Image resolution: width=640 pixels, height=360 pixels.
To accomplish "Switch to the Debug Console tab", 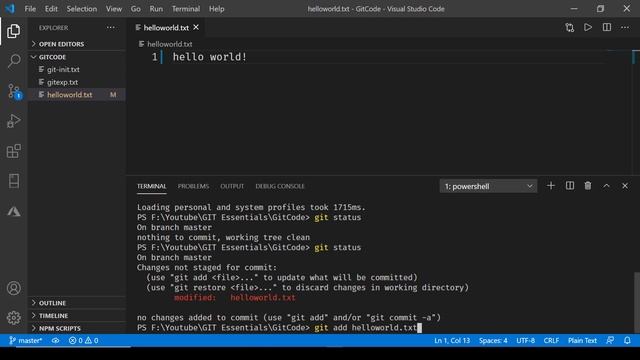I will [280, 186].
